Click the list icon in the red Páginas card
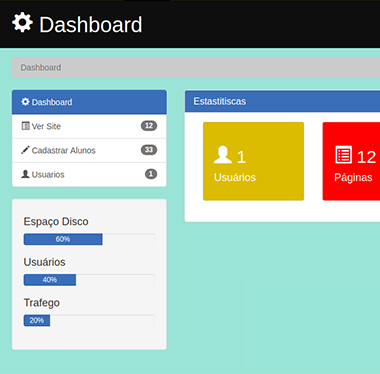380x374 pixels. pyautogui.click(x=343, y=155)
